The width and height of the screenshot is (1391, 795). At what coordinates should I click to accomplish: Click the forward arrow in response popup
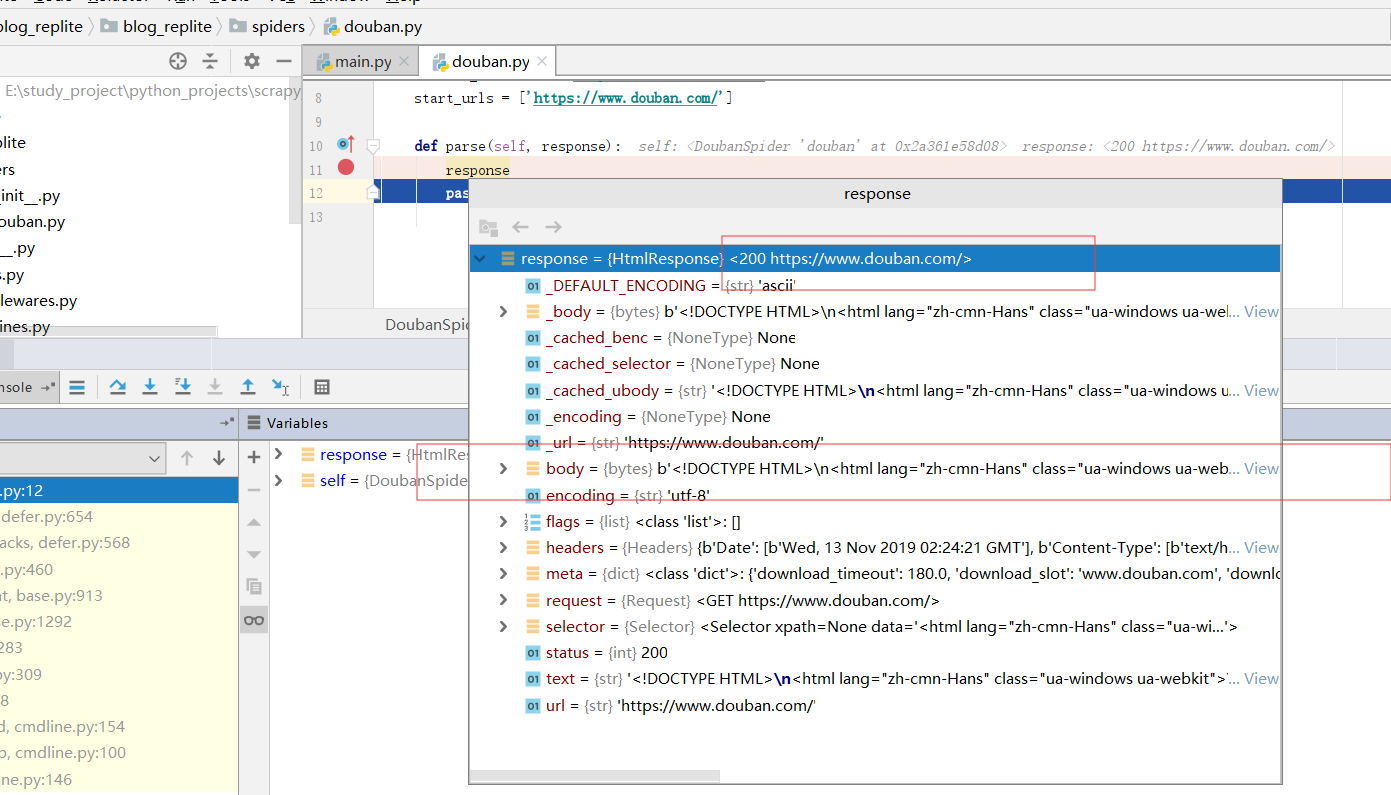[x=553, y=227]
